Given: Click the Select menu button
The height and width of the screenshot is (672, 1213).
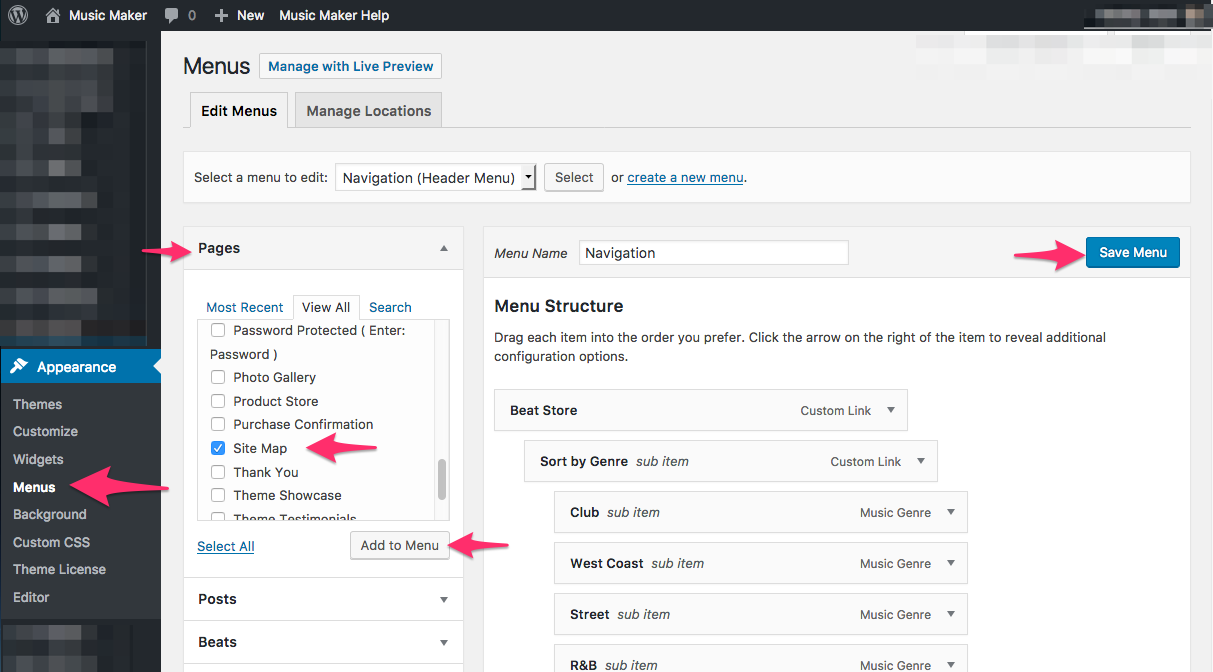Looking at the screenshot, I should point(574,178).
